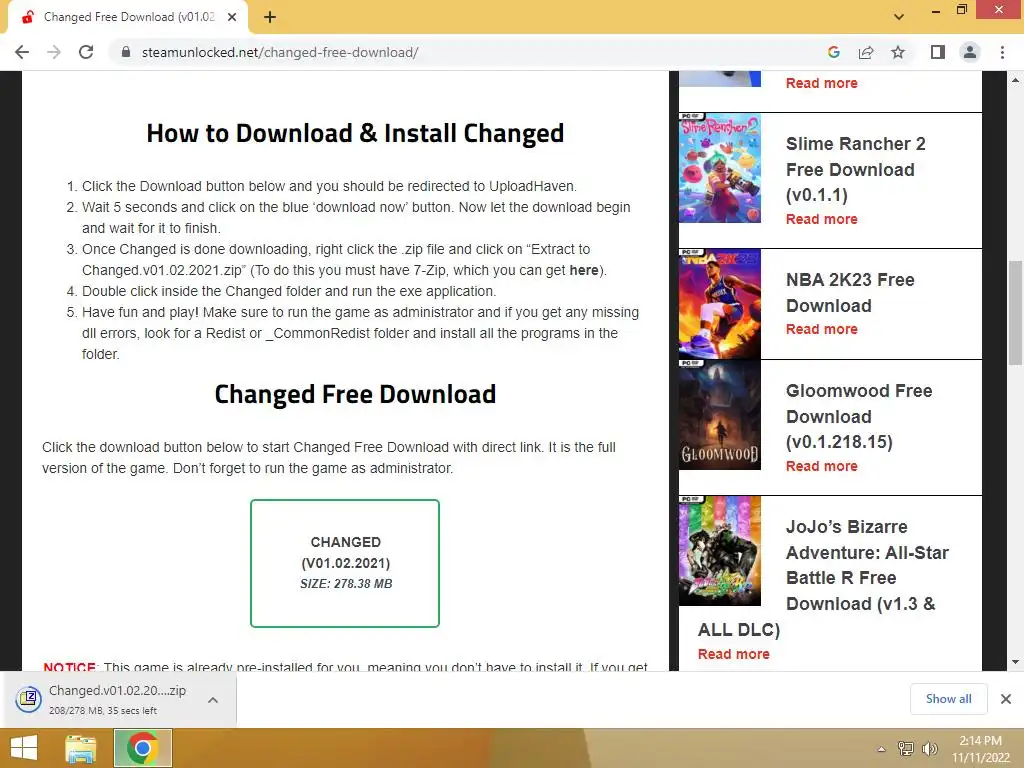Screen dimensions: 1024x768
Task: Click the Chrome taskbar icon
Action: 143,748
